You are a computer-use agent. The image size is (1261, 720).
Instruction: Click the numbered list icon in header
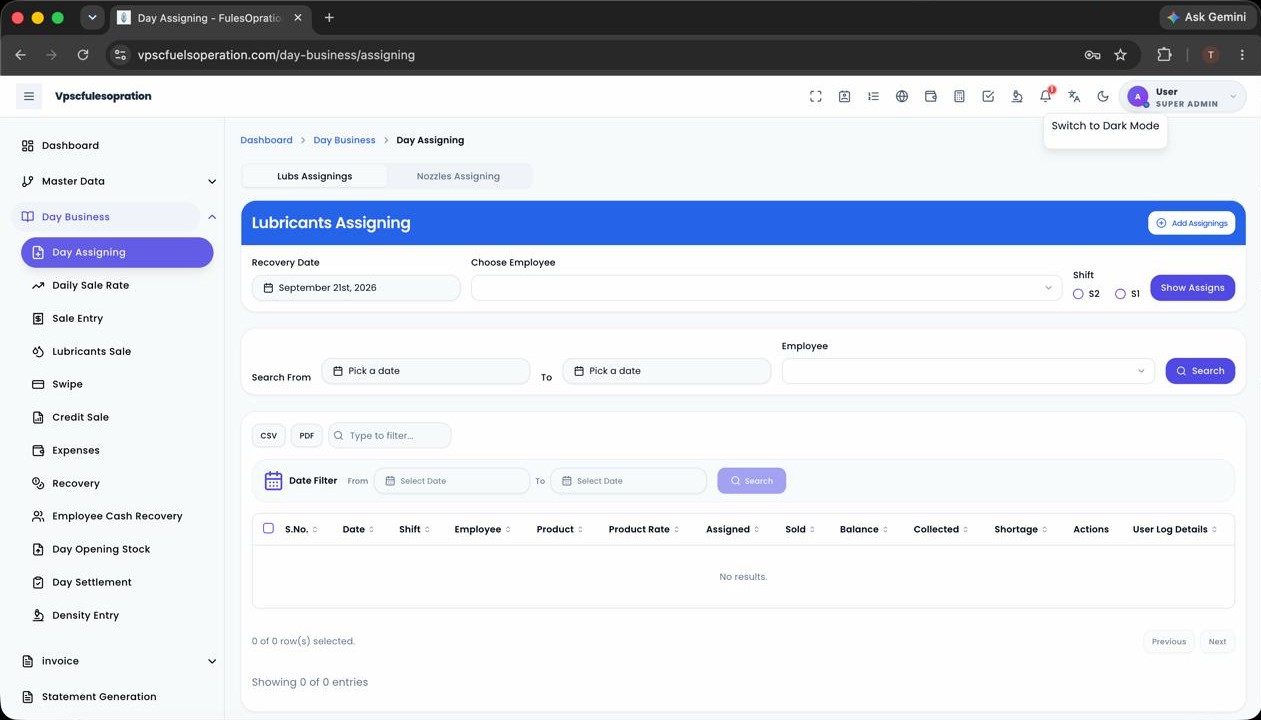click(x=873, y=96)
